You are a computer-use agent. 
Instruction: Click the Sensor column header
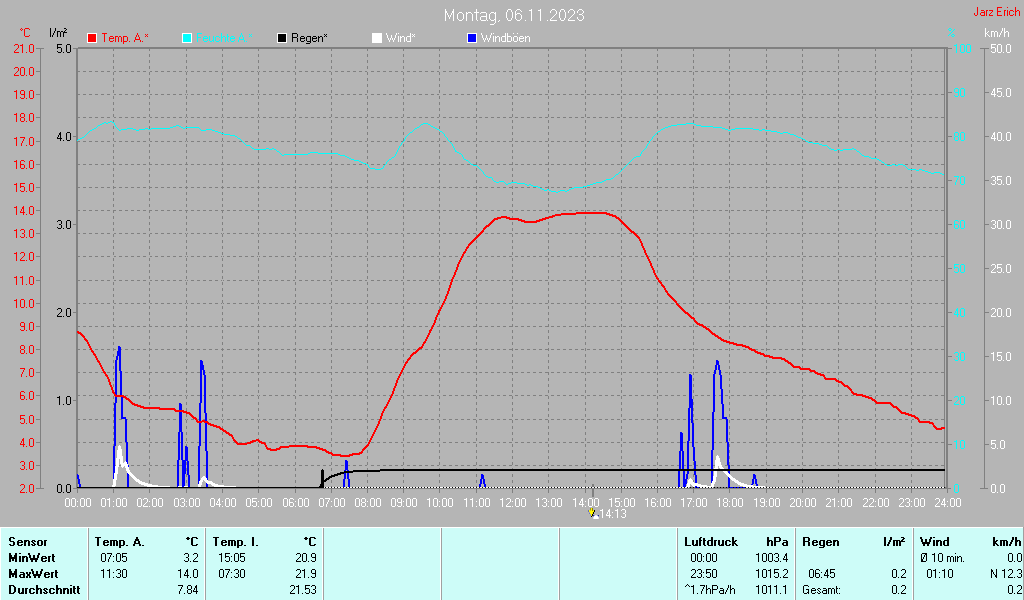(26, 541)
